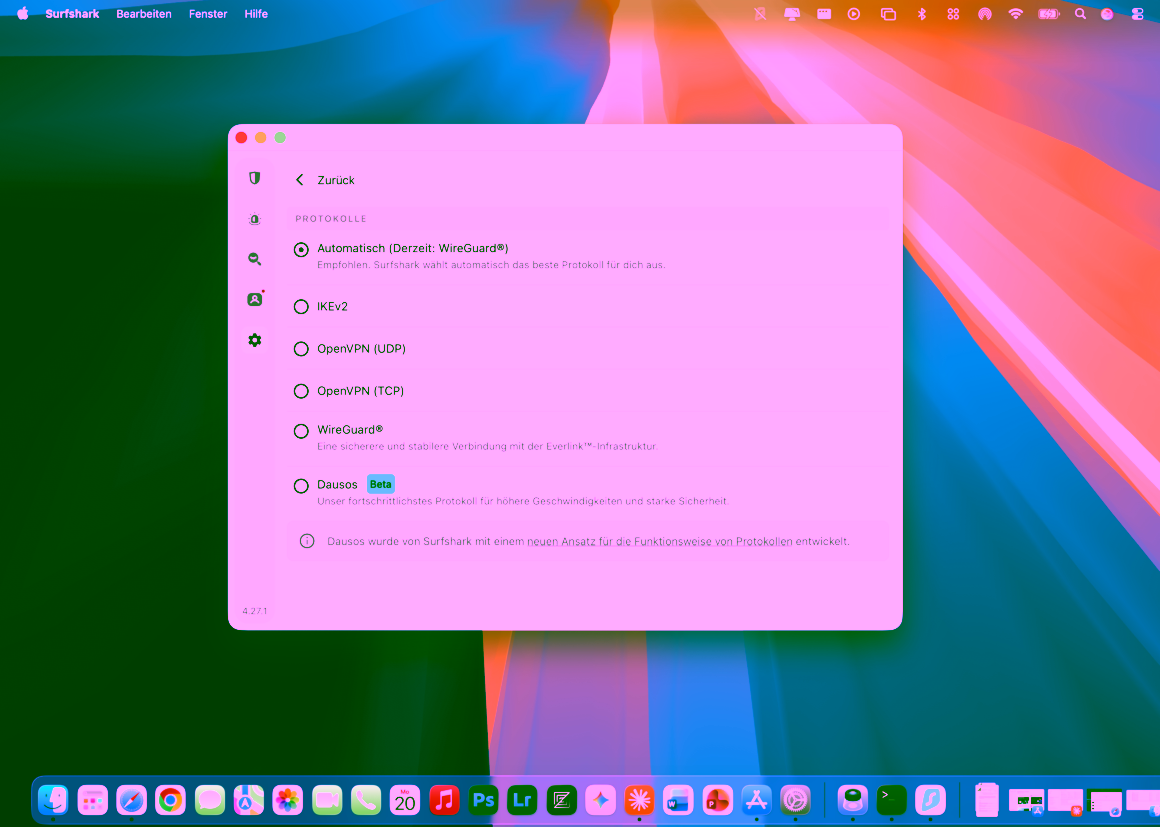Open the Hilfe menu
The image size is (1160, 827).
(x=256, y=14)
